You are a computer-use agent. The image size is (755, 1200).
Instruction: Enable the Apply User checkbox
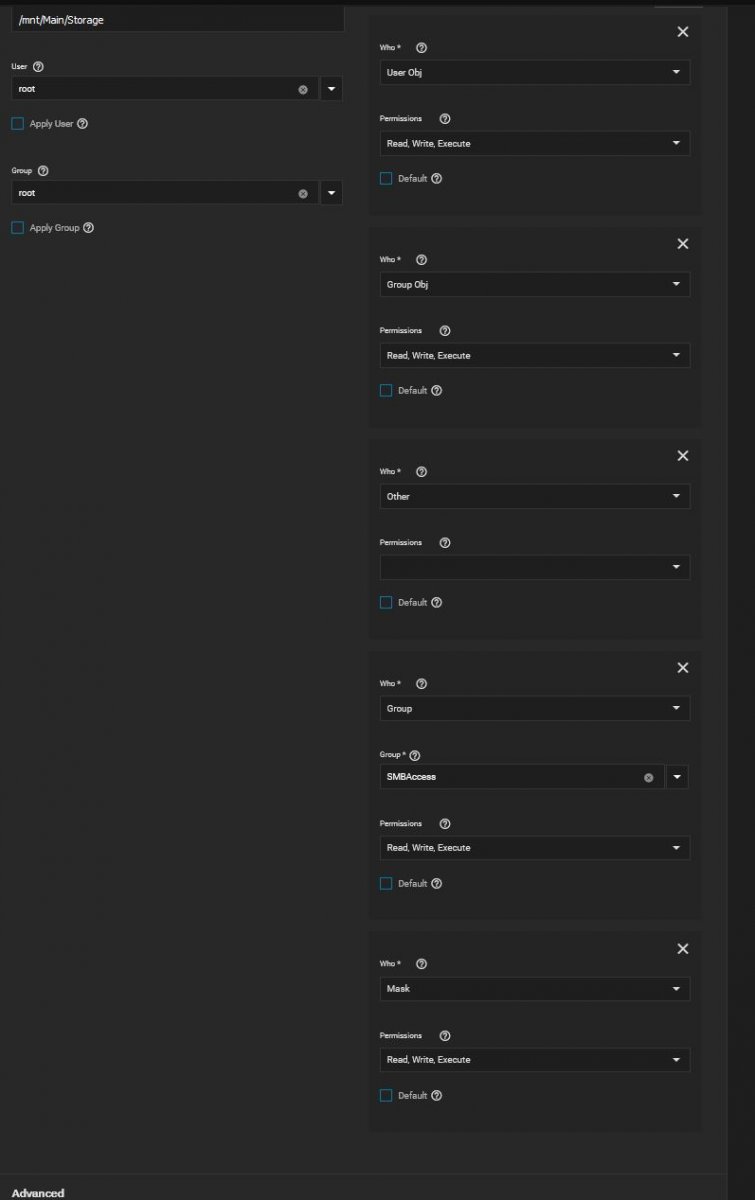17,124
